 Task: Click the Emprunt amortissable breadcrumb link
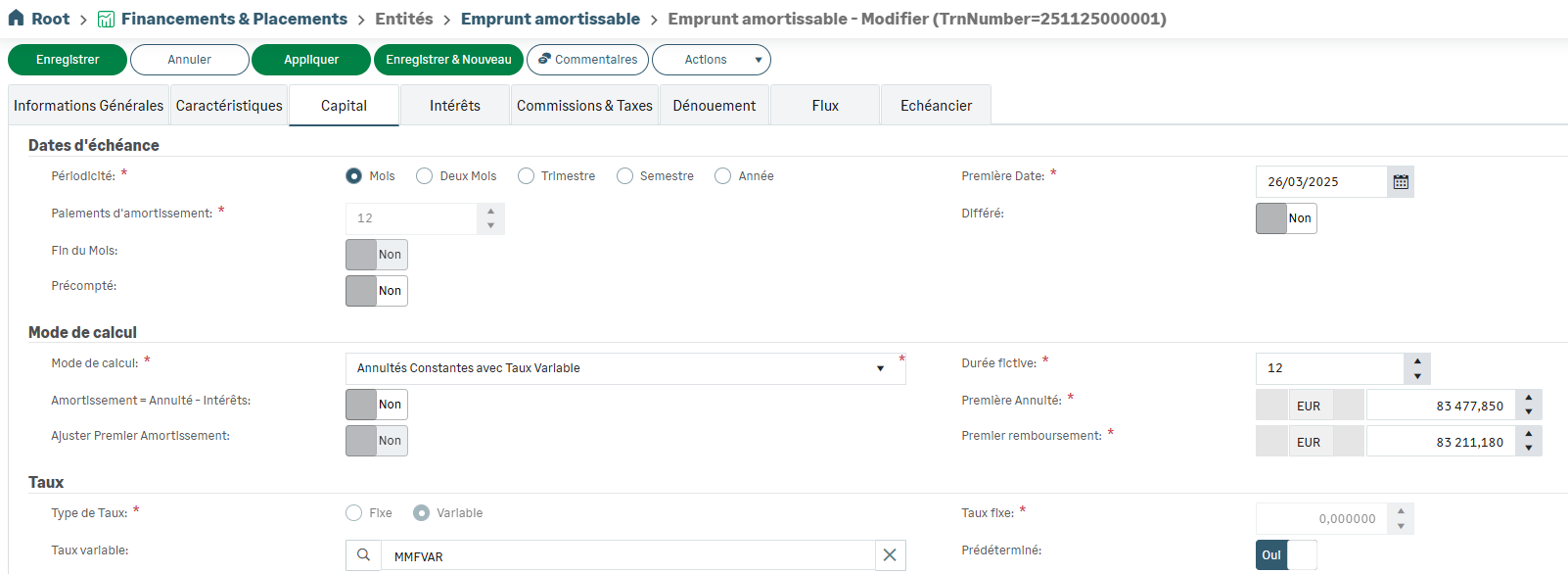click(550, 19)
